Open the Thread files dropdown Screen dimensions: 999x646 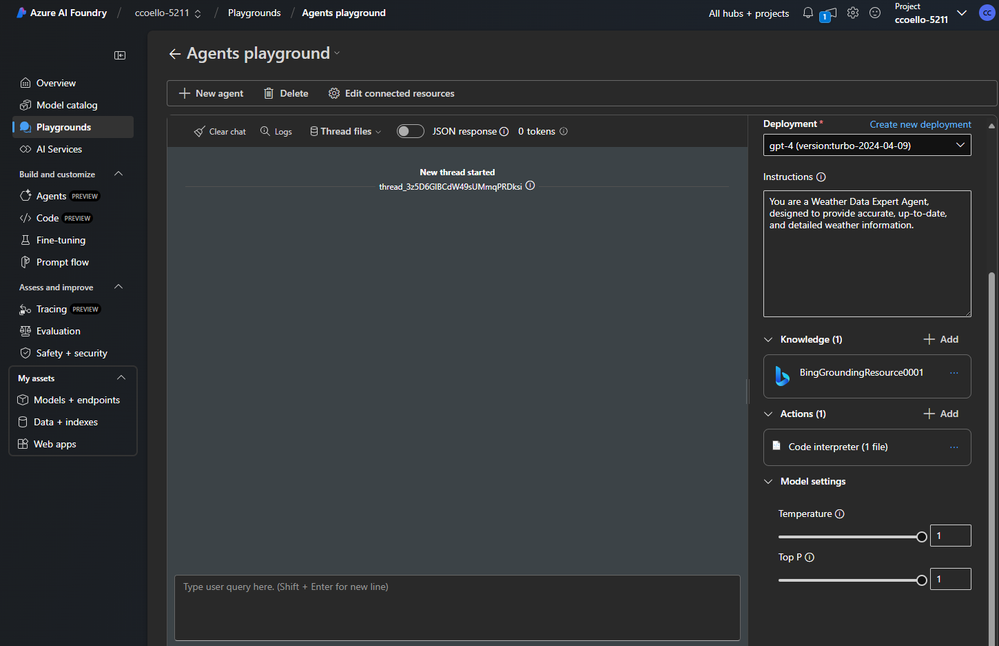pyautogui.click(x=345, y=131)
